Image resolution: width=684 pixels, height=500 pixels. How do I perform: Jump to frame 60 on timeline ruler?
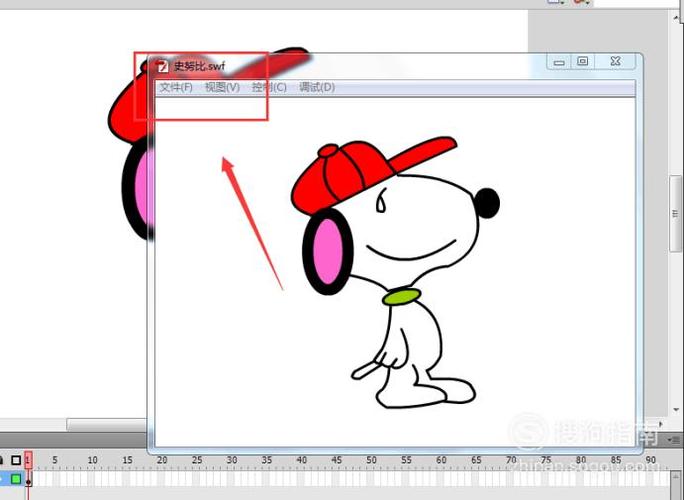(x=441, y=460)
